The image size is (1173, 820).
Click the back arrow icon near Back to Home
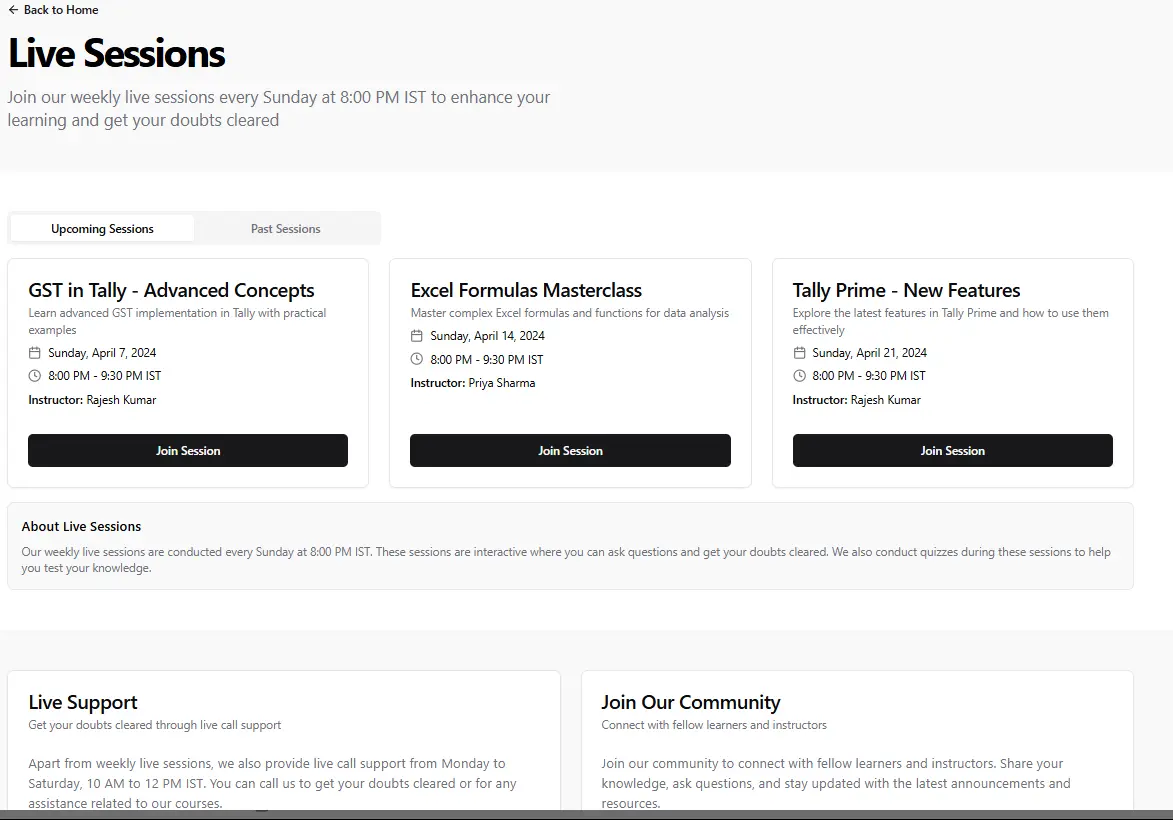click(13, 10)
